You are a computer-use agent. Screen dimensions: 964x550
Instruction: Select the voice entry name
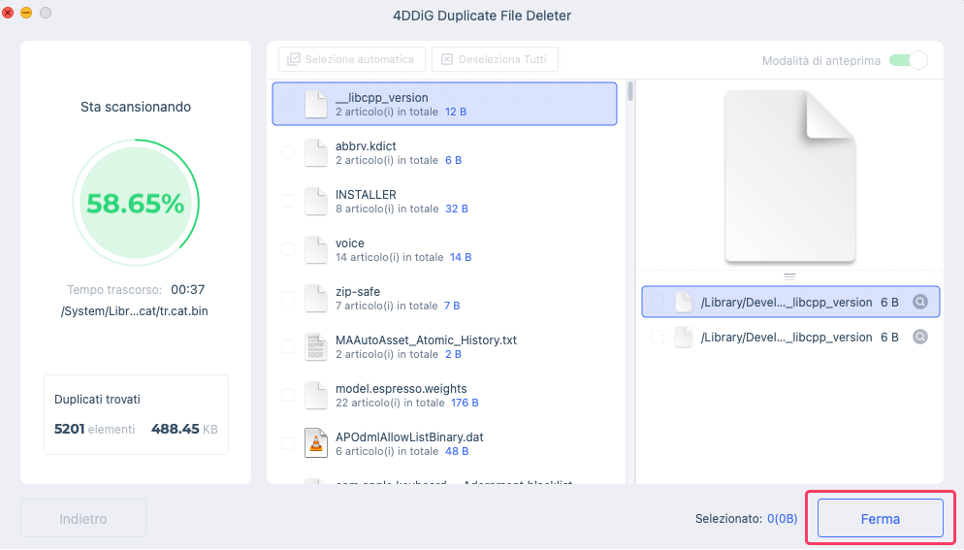[x=350, y=243]
